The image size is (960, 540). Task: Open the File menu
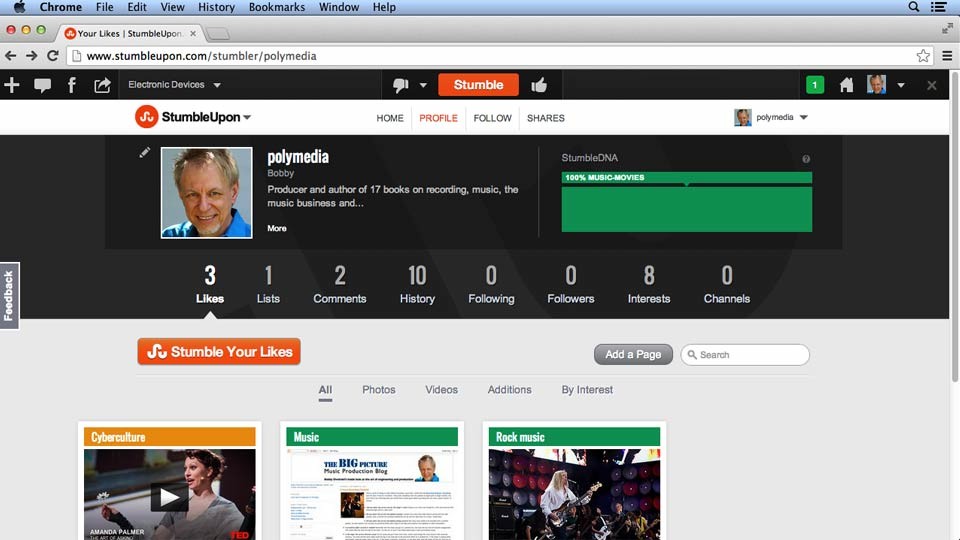tap(105, 7)
